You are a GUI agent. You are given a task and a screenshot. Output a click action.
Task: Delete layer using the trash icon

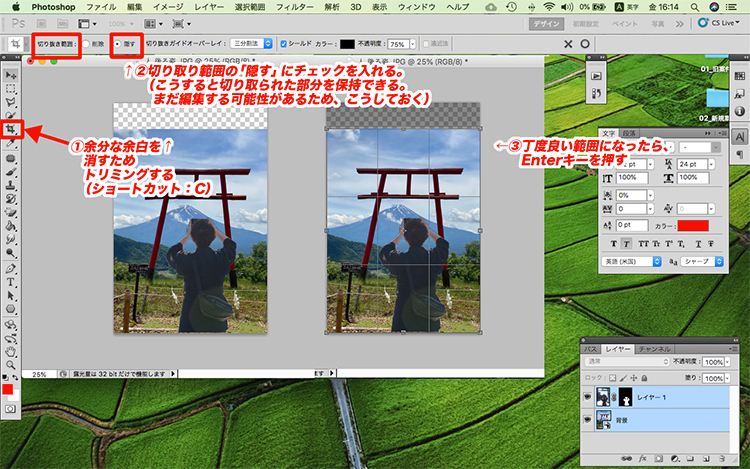pyautogui.click(x=722, y=458)
